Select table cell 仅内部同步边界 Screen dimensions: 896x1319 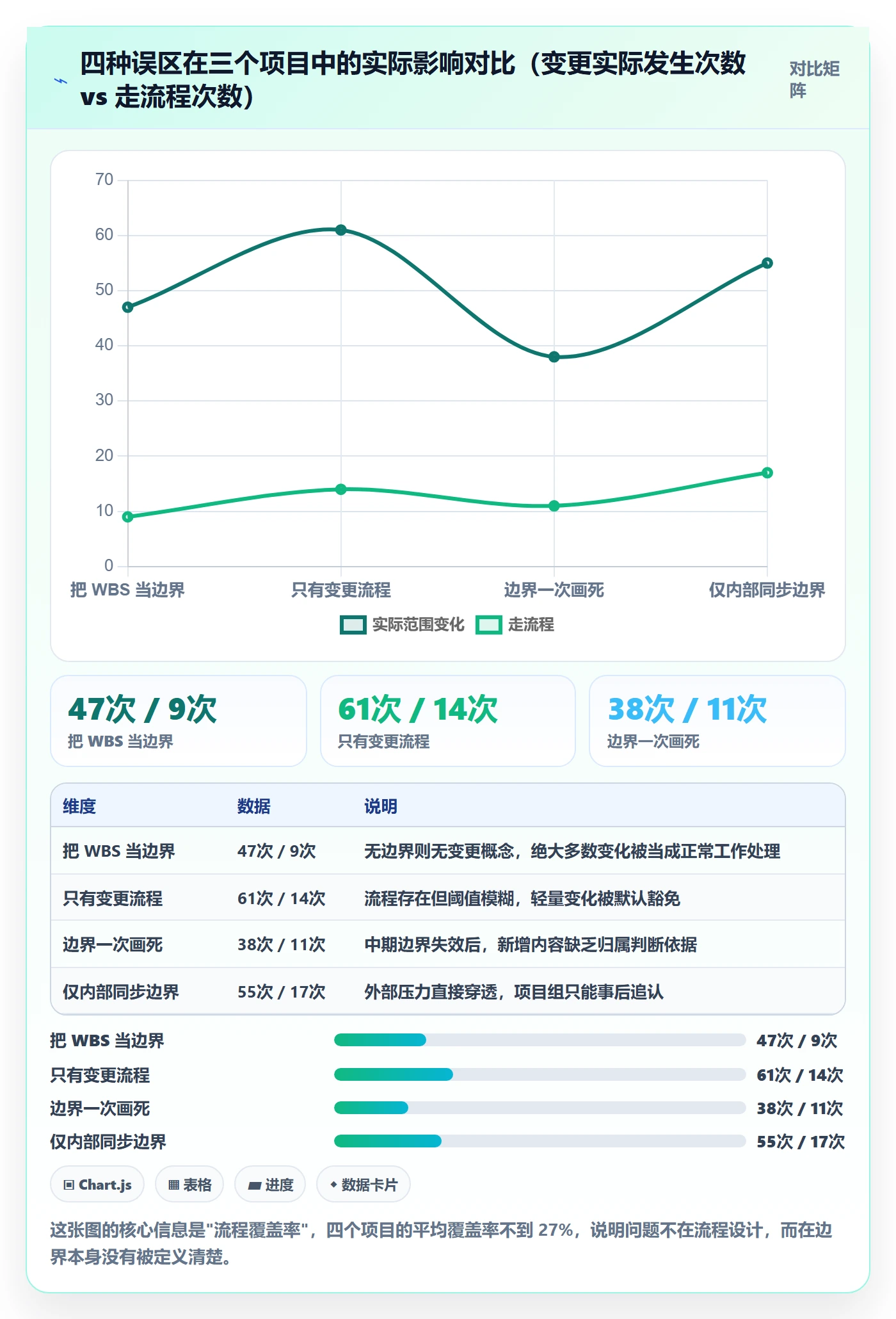(x=121, y=992)
